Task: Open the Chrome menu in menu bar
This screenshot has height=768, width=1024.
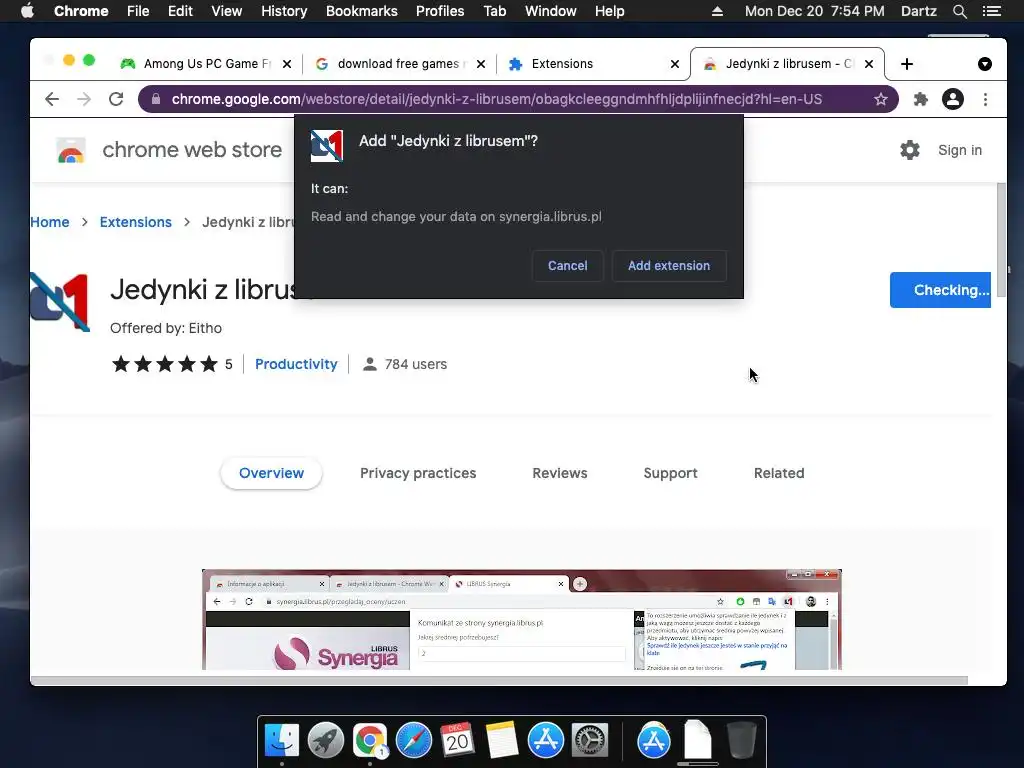Action: (x=81, y=11)
